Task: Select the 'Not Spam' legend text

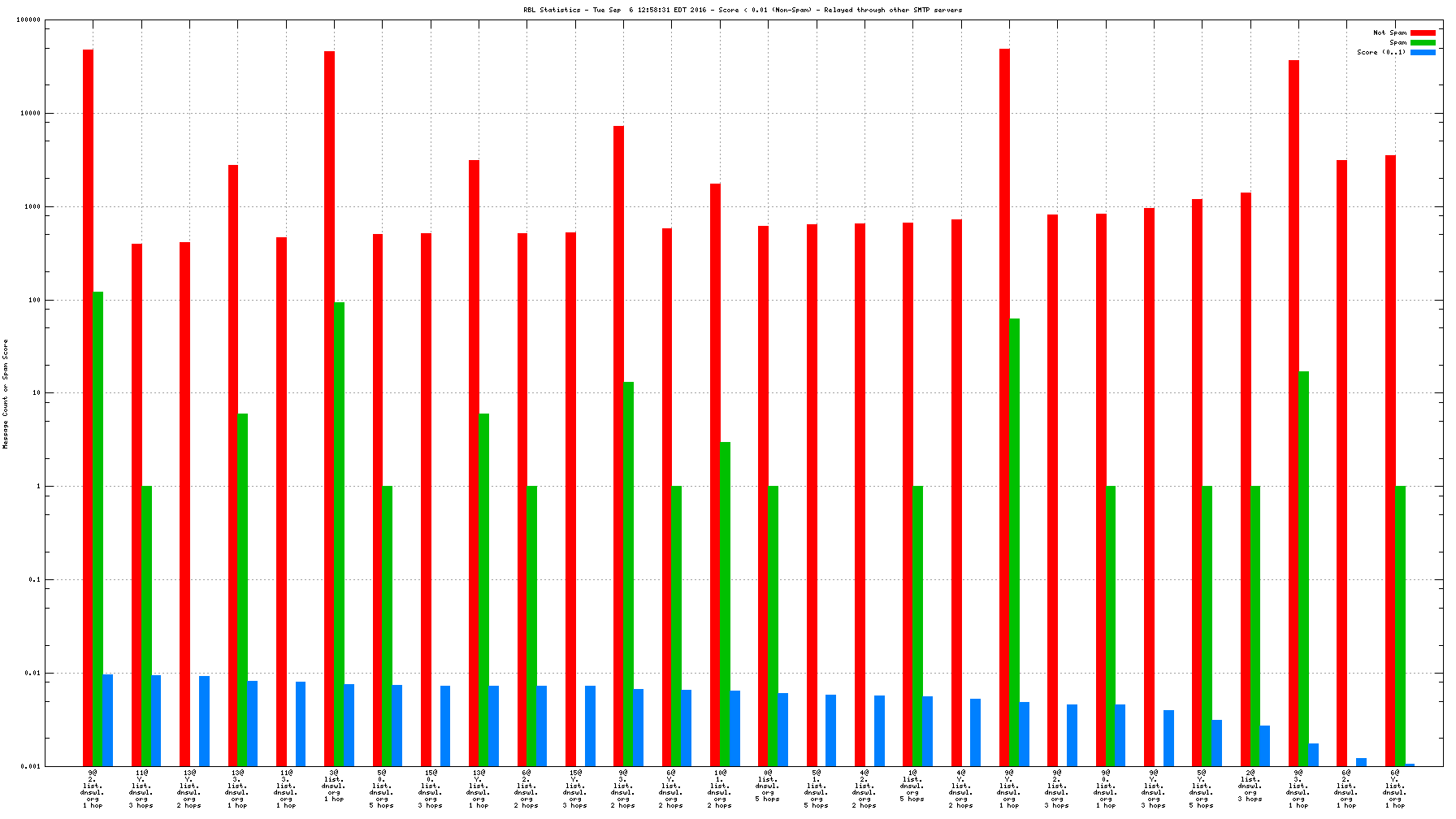Action: tap(1389, 33)
